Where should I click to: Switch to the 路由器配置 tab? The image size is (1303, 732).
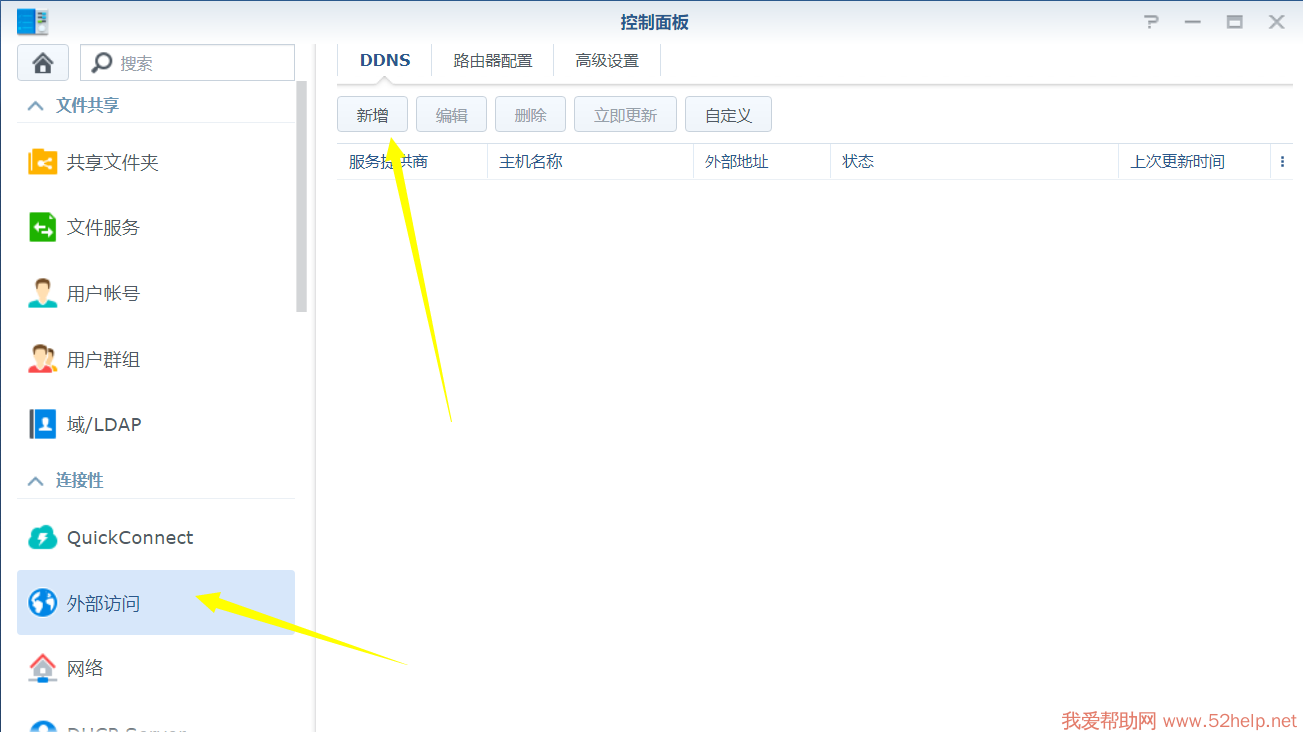pos(493,60)
